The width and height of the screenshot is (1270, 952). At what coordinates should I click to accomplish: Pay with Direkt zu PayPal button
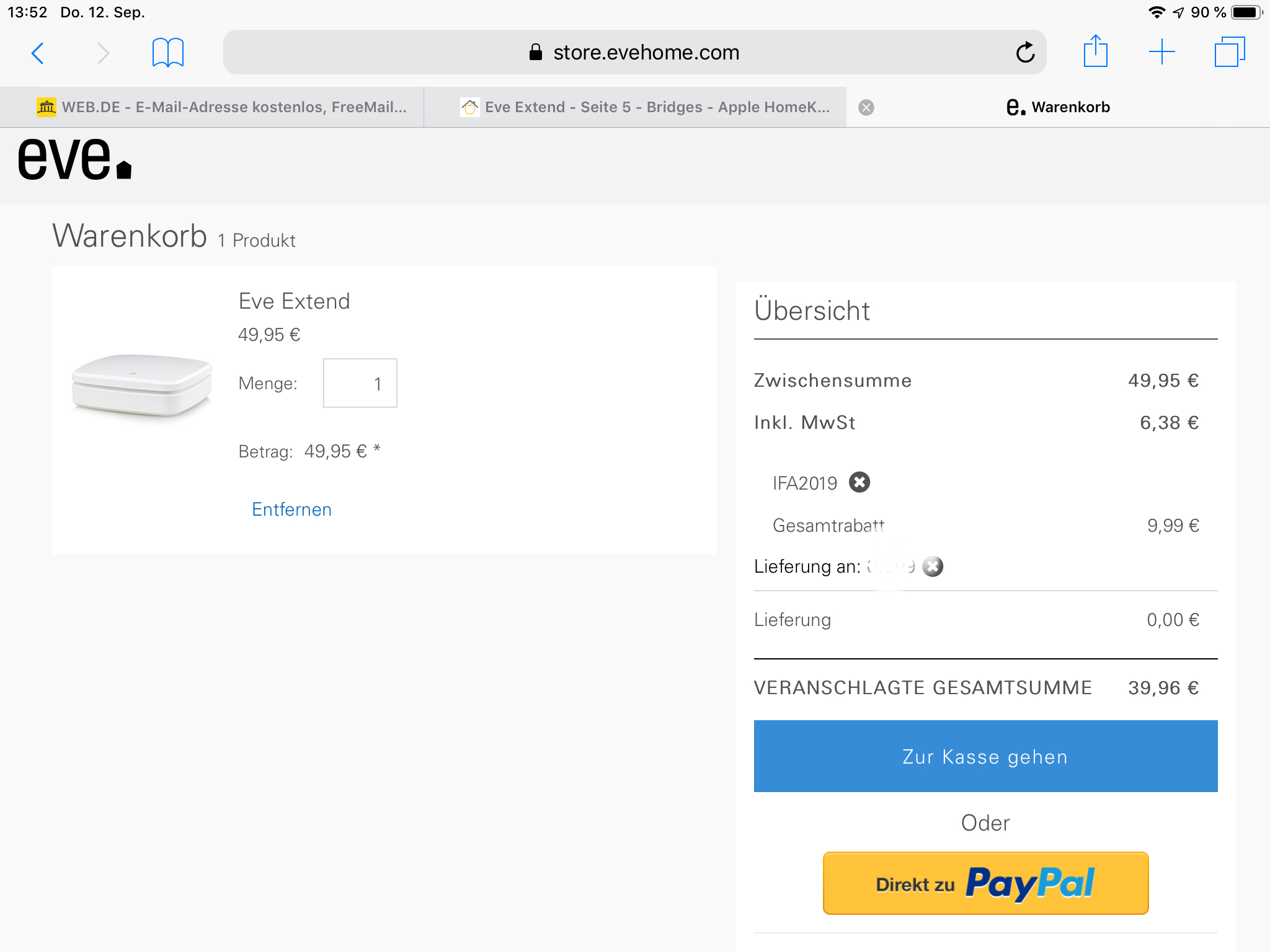(985, 883)
